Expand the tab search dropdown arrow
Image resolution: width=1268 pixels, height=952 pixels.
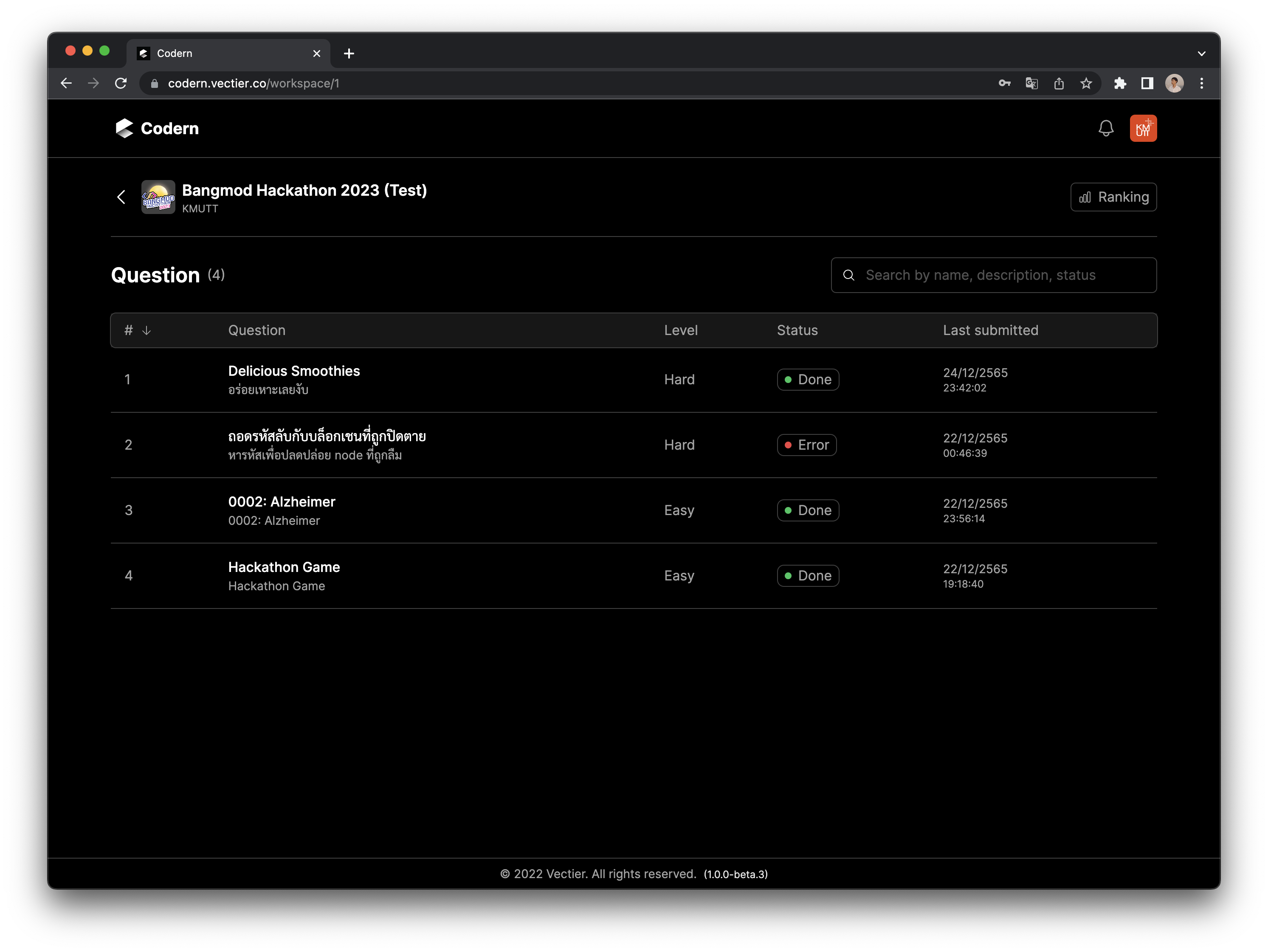point(1201,54)
